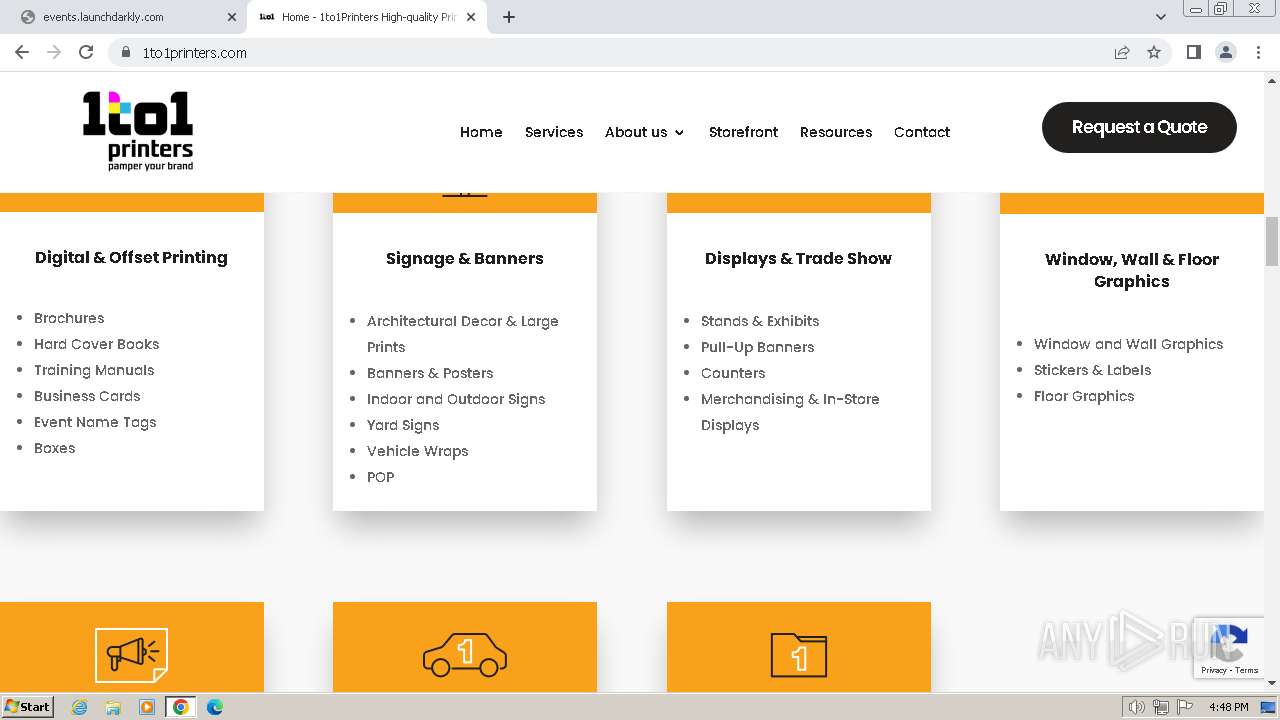Click Digital & Offset Printing heading
1280x720 pixels.
click(x=131, y=257)
